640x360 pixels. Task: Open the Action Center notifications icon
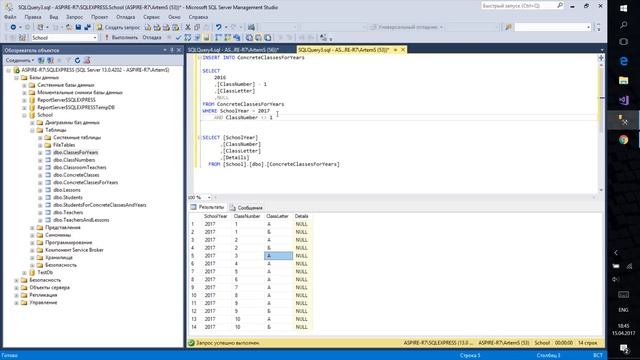coord(624,348)
